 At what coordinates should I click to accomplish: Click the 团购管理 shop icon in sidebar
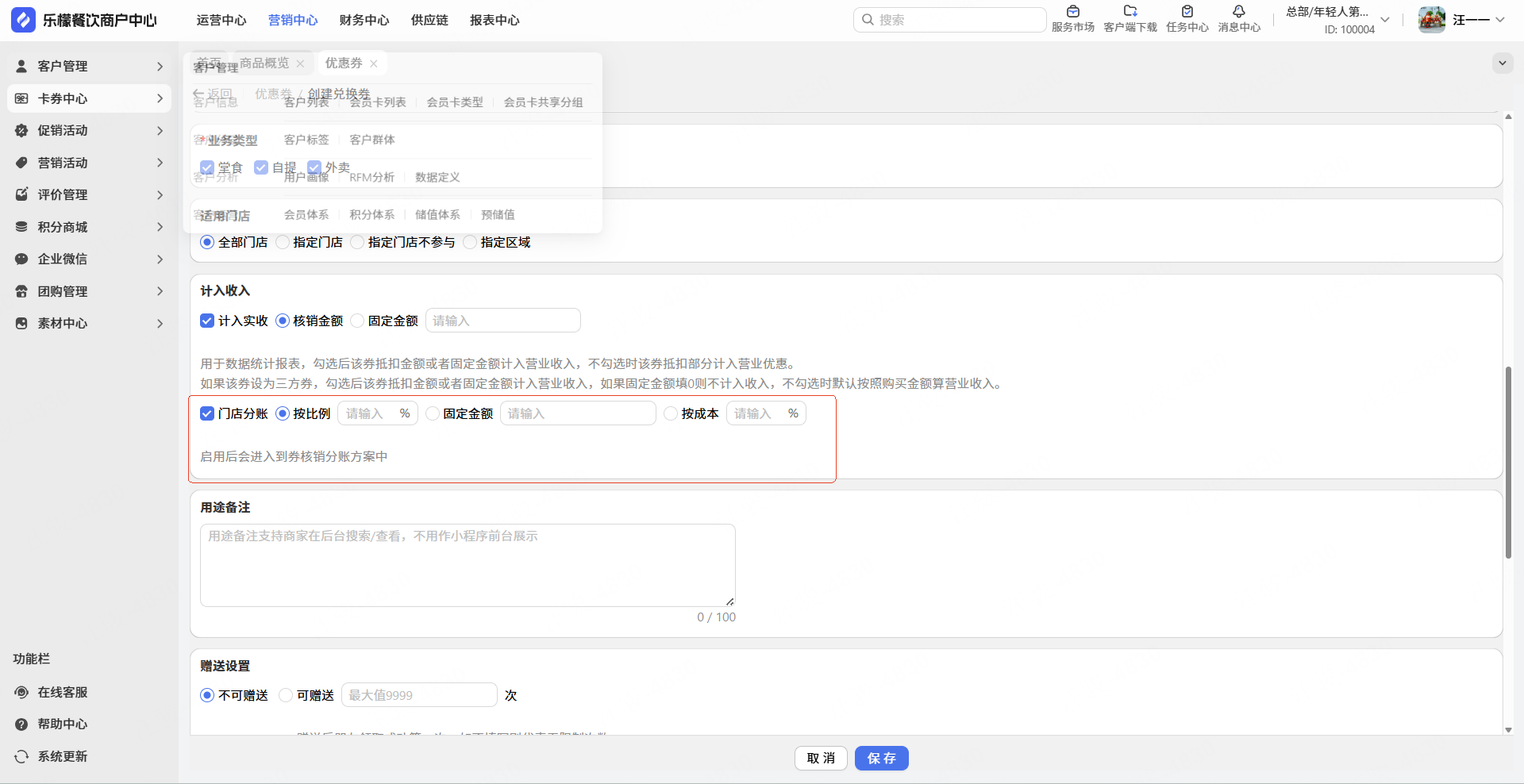point(21,291)
